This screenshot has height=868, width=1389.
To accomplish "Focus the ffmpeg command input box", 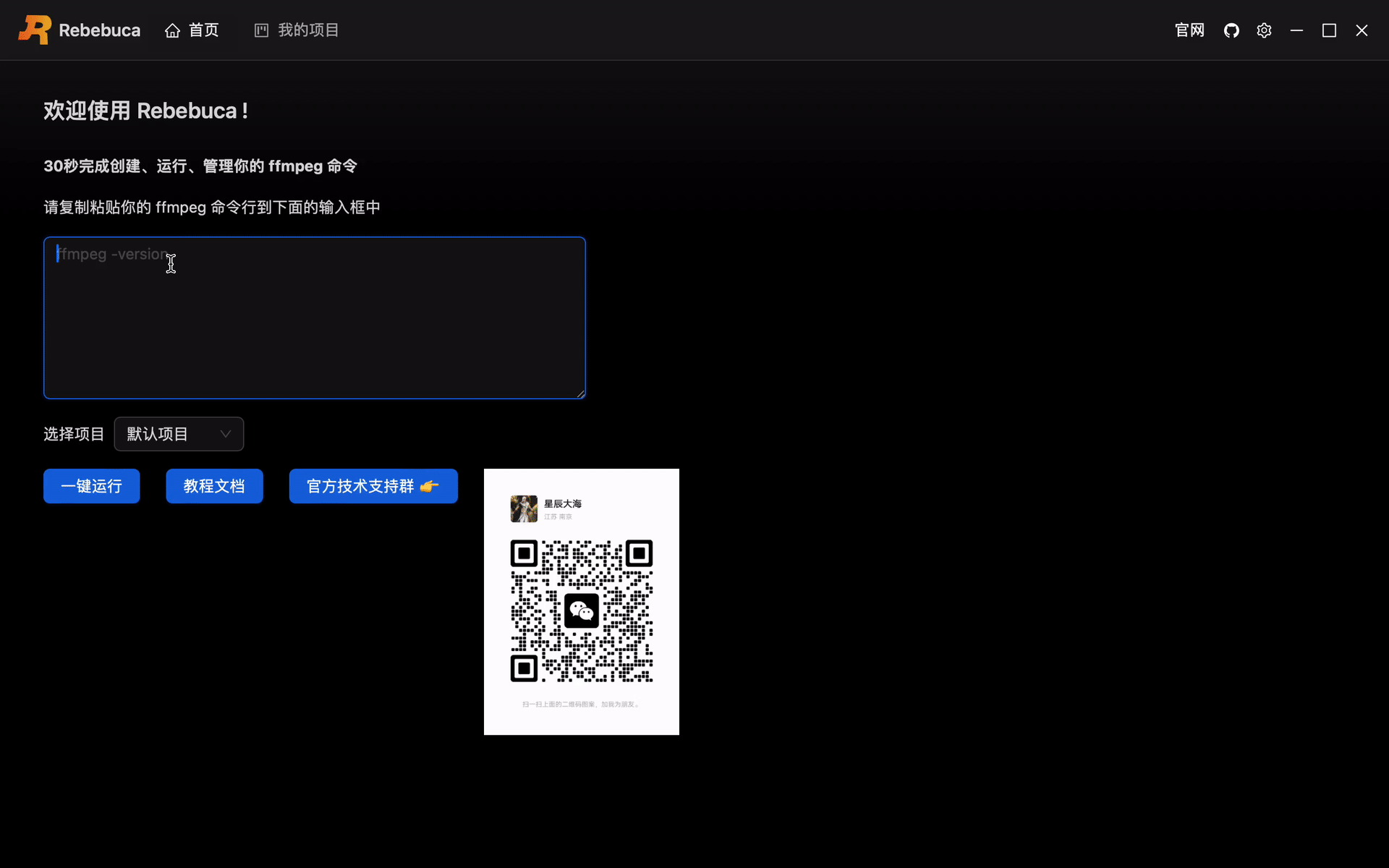I will point(314,318).
